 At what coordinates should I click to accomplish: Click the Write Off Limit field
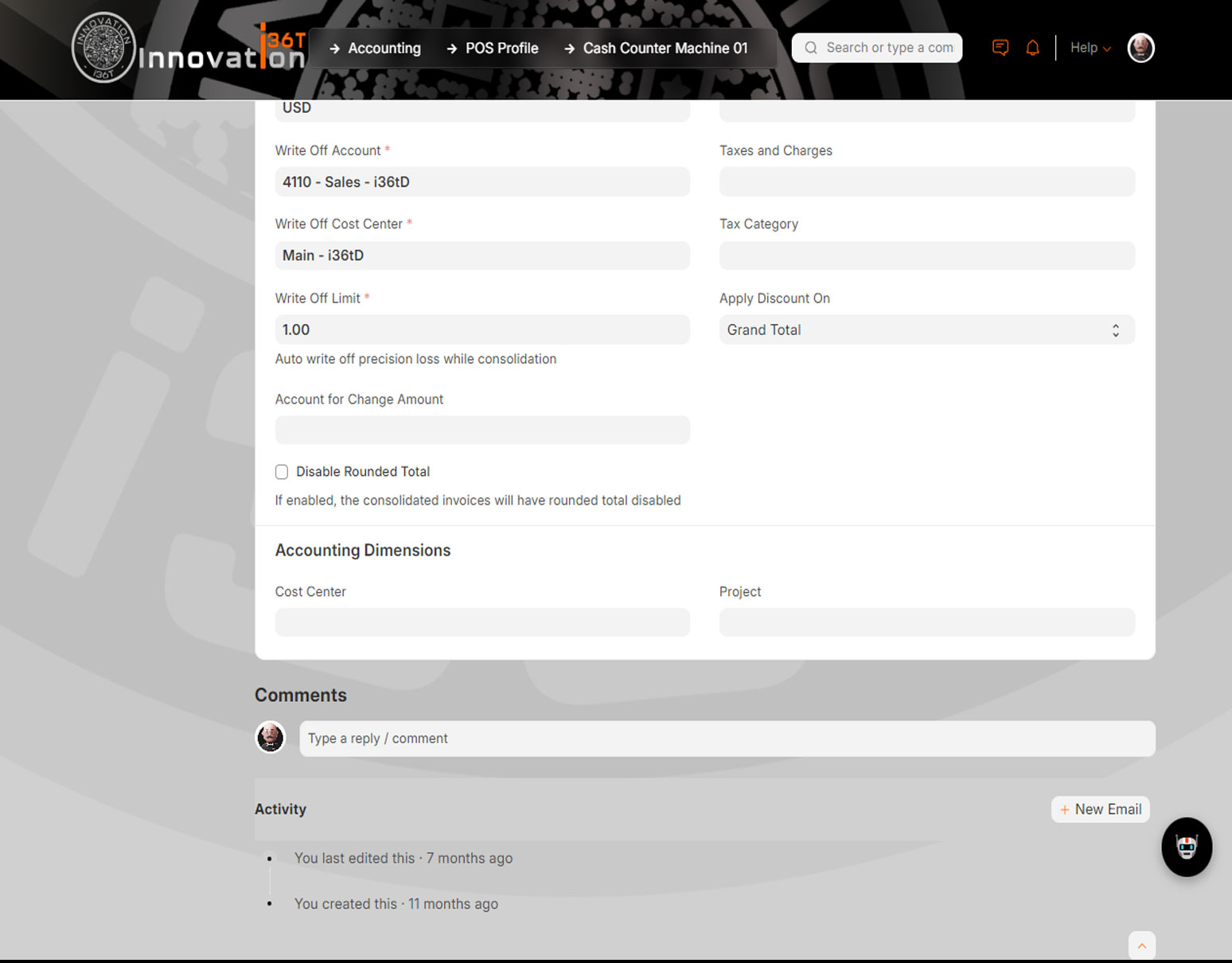click(481, 329)
